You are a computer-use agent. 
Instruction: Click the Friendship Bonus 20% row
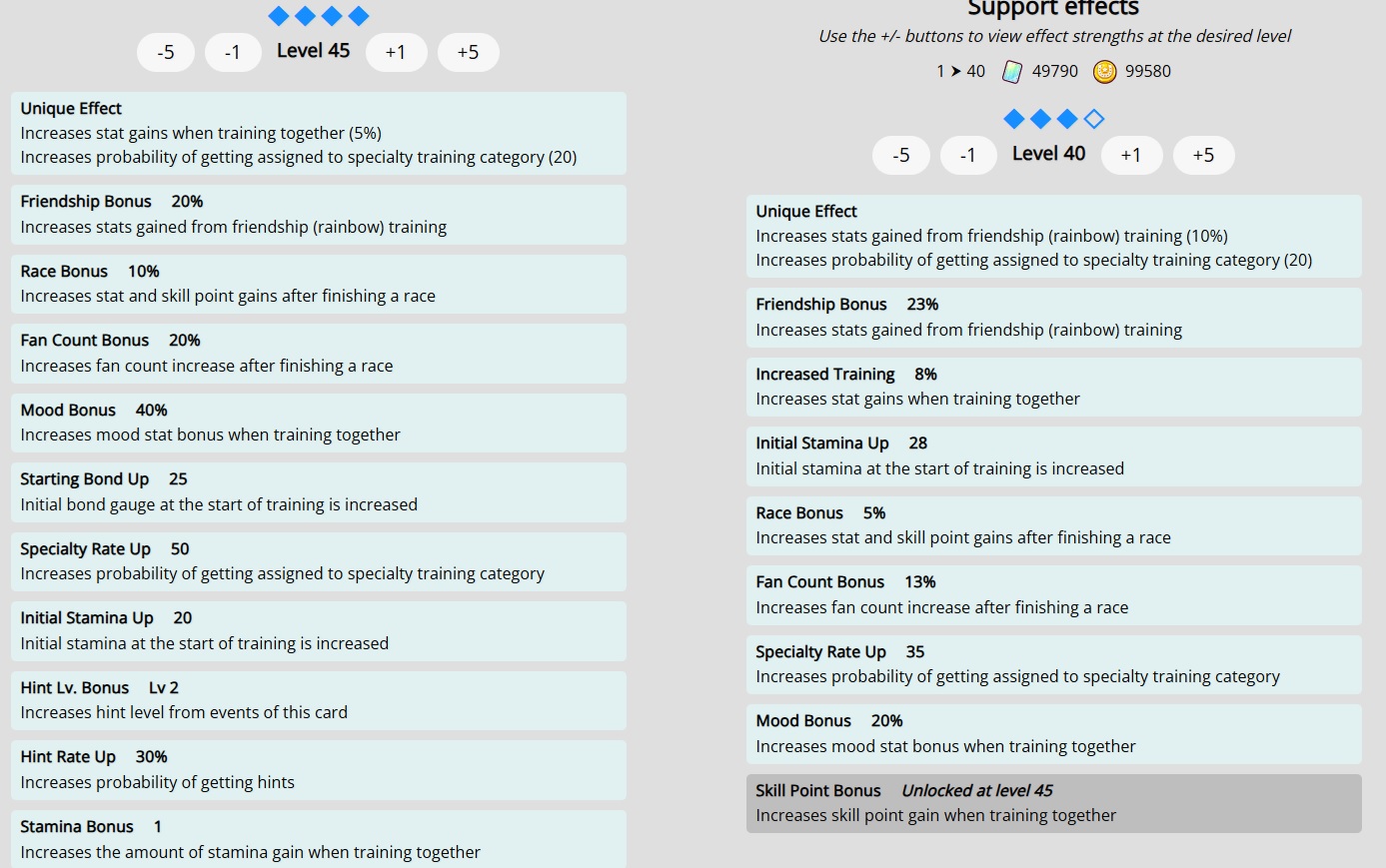[x=319, y=215]
